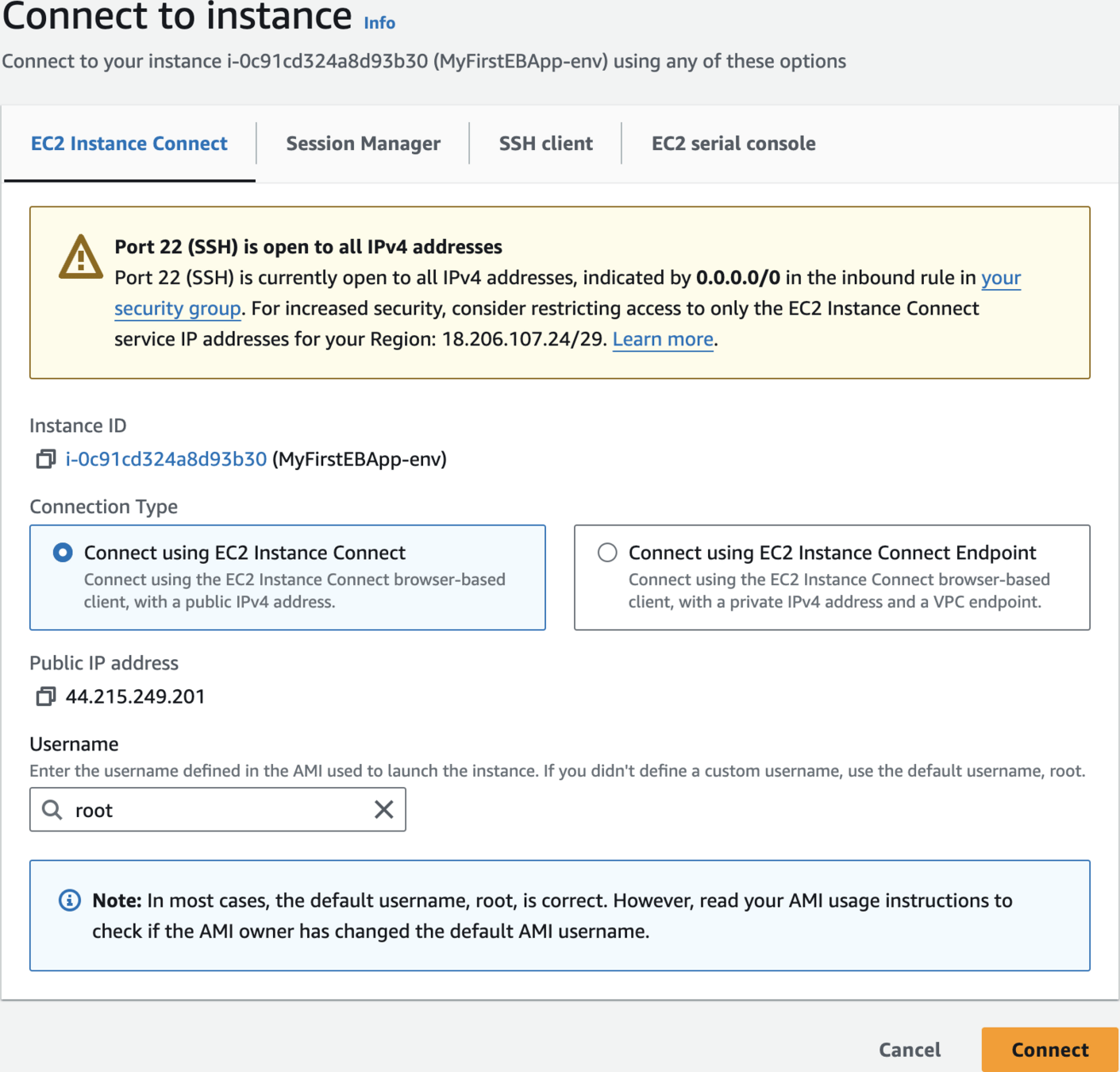Screen dimensions: 1120x1072
Task: Copy the instance ID with the copy icon
Action: [45, 459]
